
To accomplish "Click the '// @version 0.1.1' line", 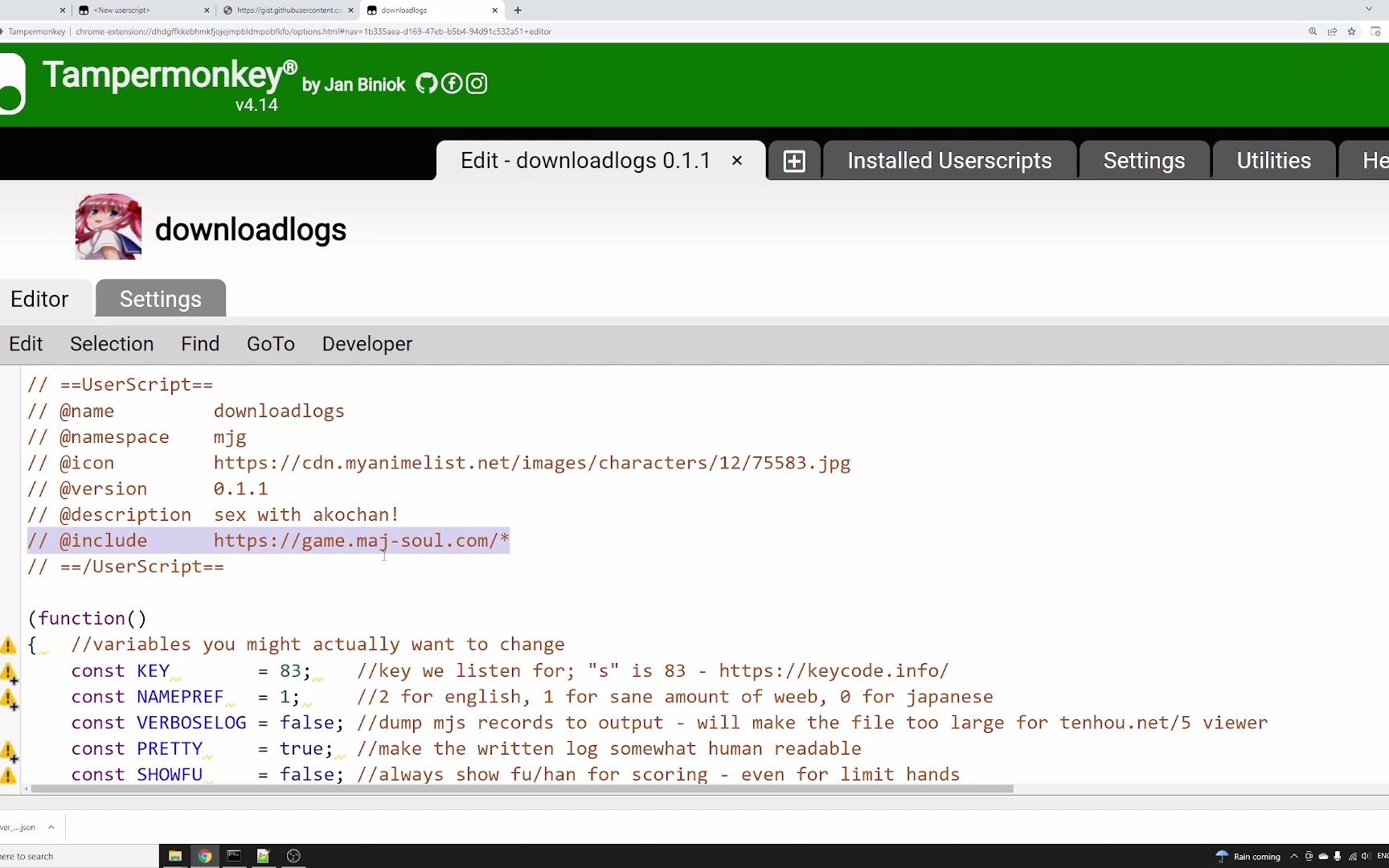I will [x=148, y=489].
